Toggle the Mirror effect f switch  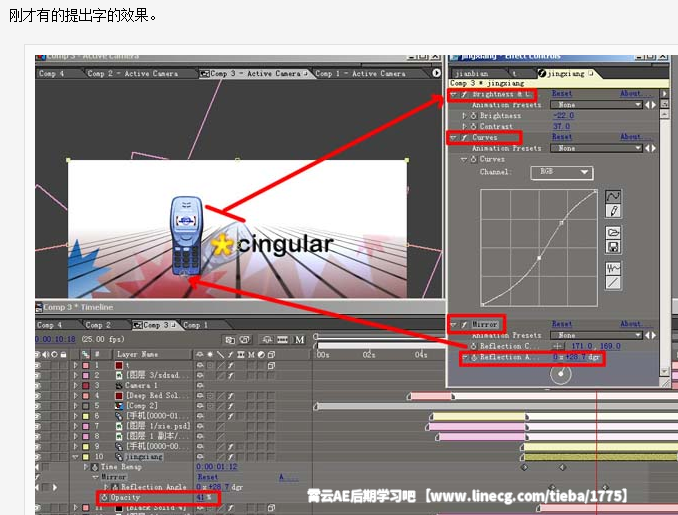(x=464, y=324)
